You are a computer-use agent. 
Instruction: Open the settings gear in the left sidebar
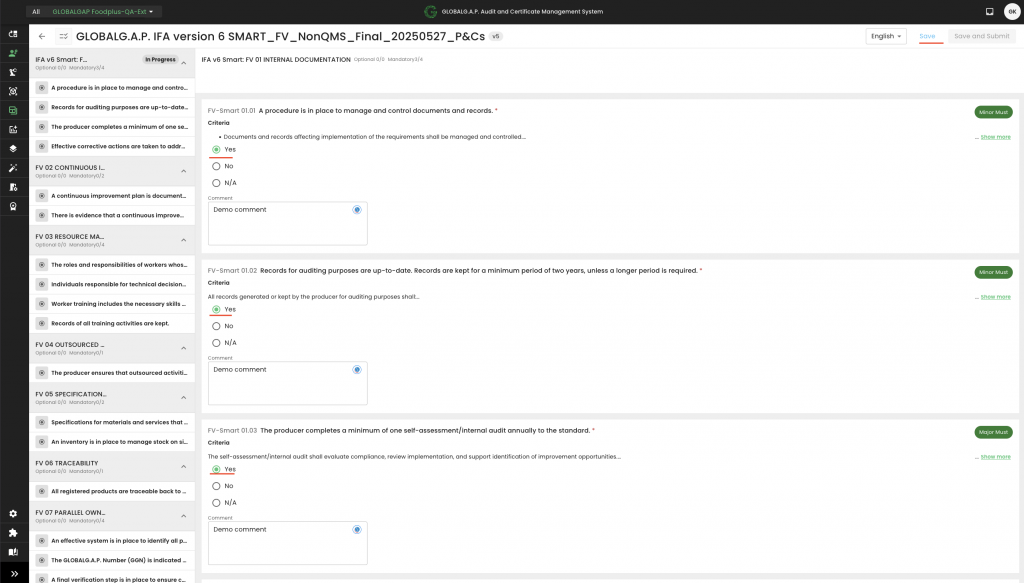tap(13, 513)
